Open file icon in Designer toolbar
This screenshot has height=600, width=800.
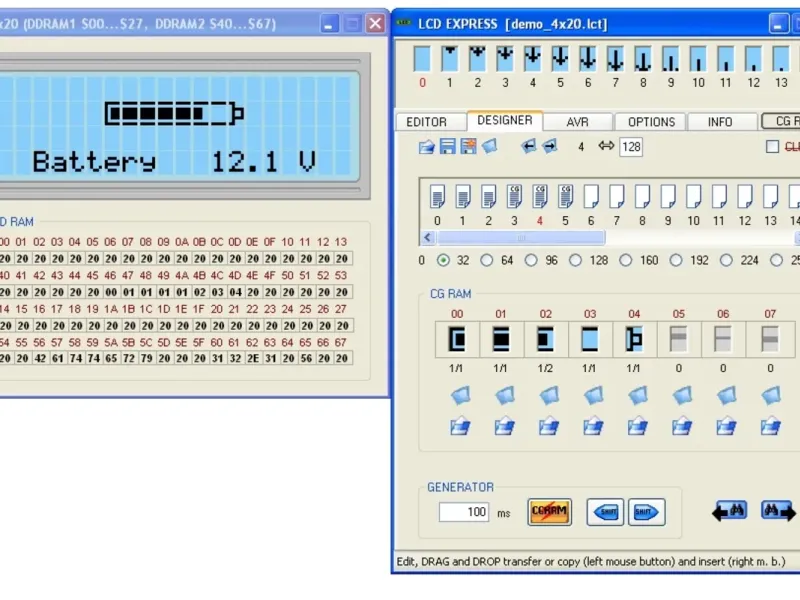click(x=427, y=147)
